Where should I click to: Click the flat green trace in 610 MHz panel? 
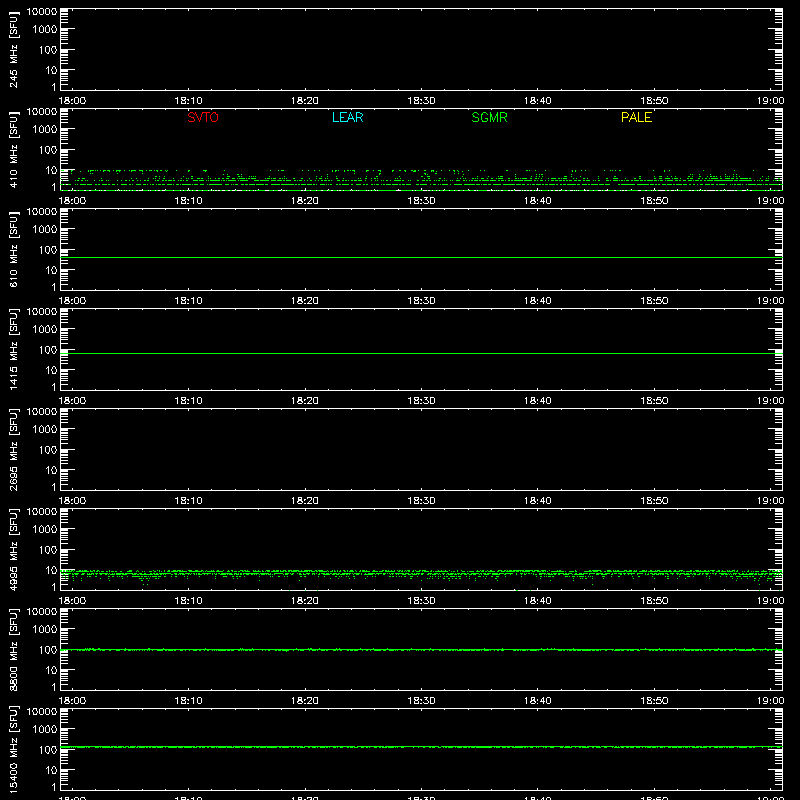(421, 257)
